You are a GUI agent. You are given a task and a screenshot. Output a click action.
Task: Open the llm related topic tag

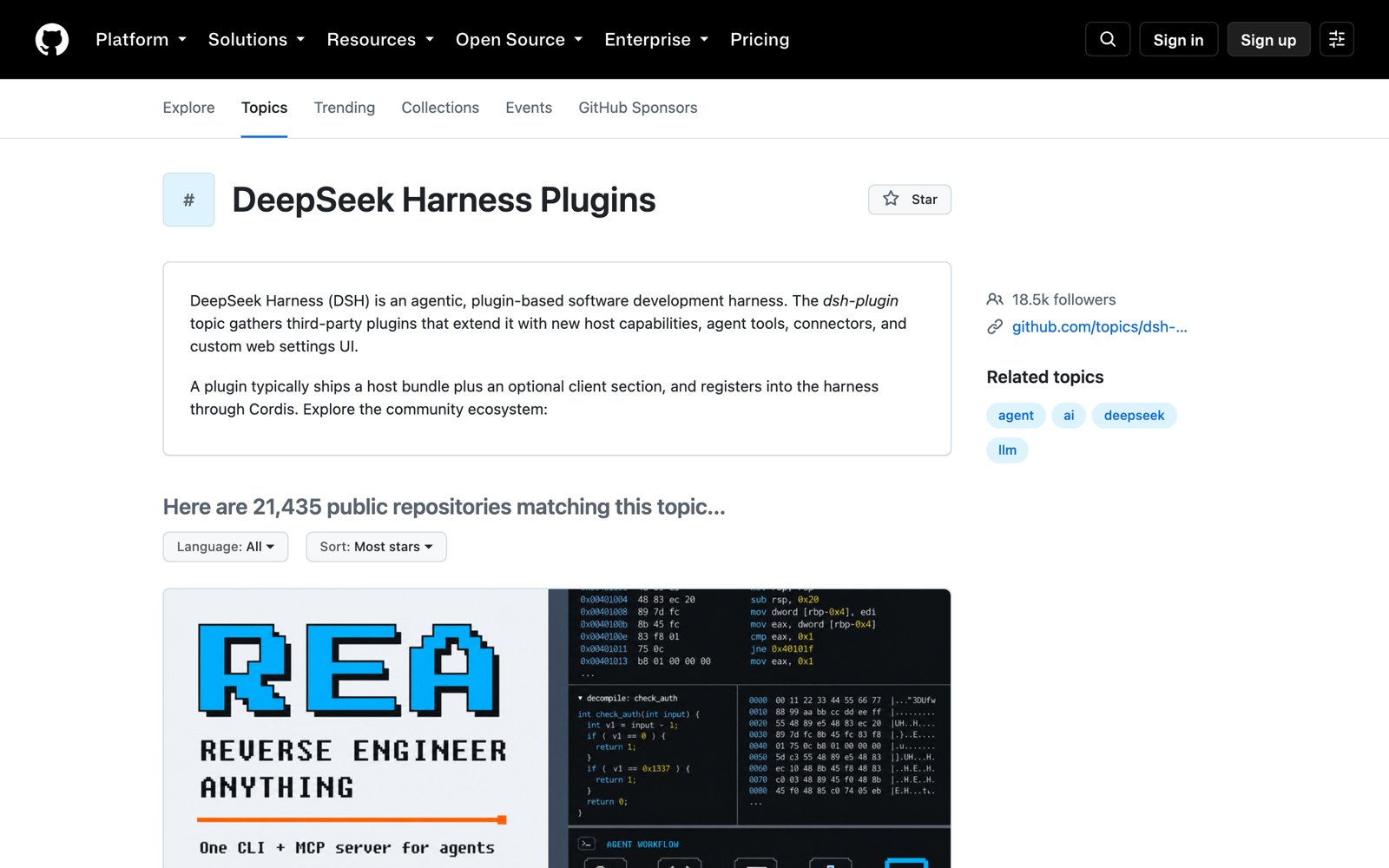(x=1007, y=450)
